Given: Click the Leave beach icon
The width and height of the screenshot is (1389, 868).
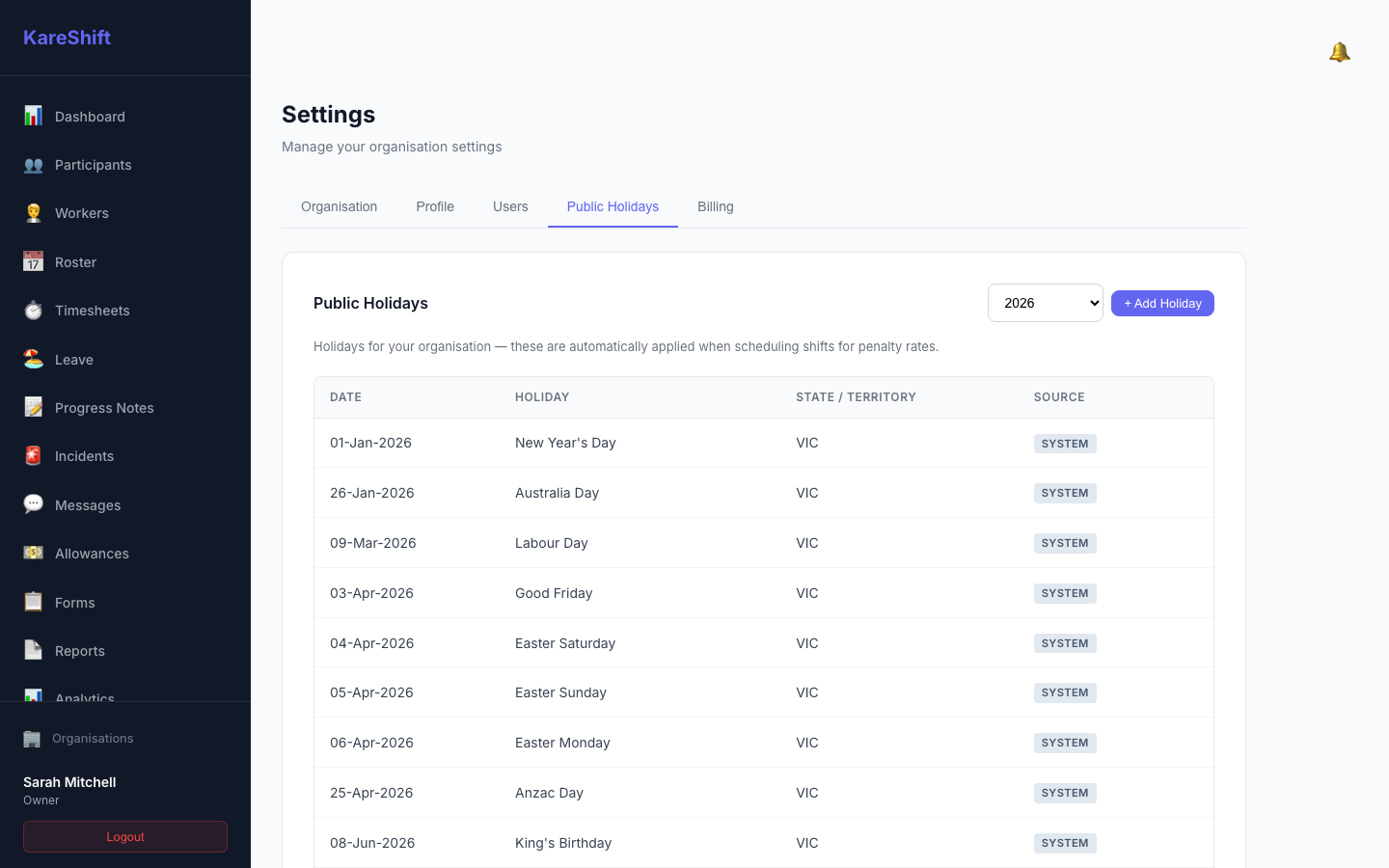Looking at the screenshot, I should point(33,359).
